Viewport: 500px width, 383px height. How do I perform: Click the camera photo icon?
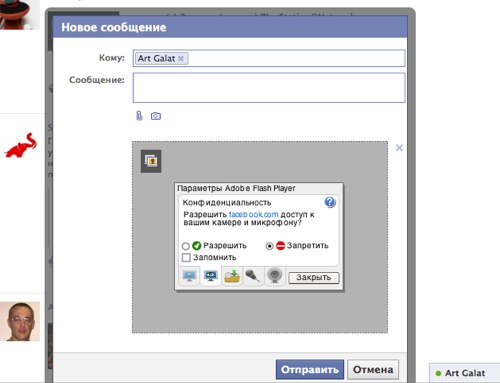pos(156,116)
